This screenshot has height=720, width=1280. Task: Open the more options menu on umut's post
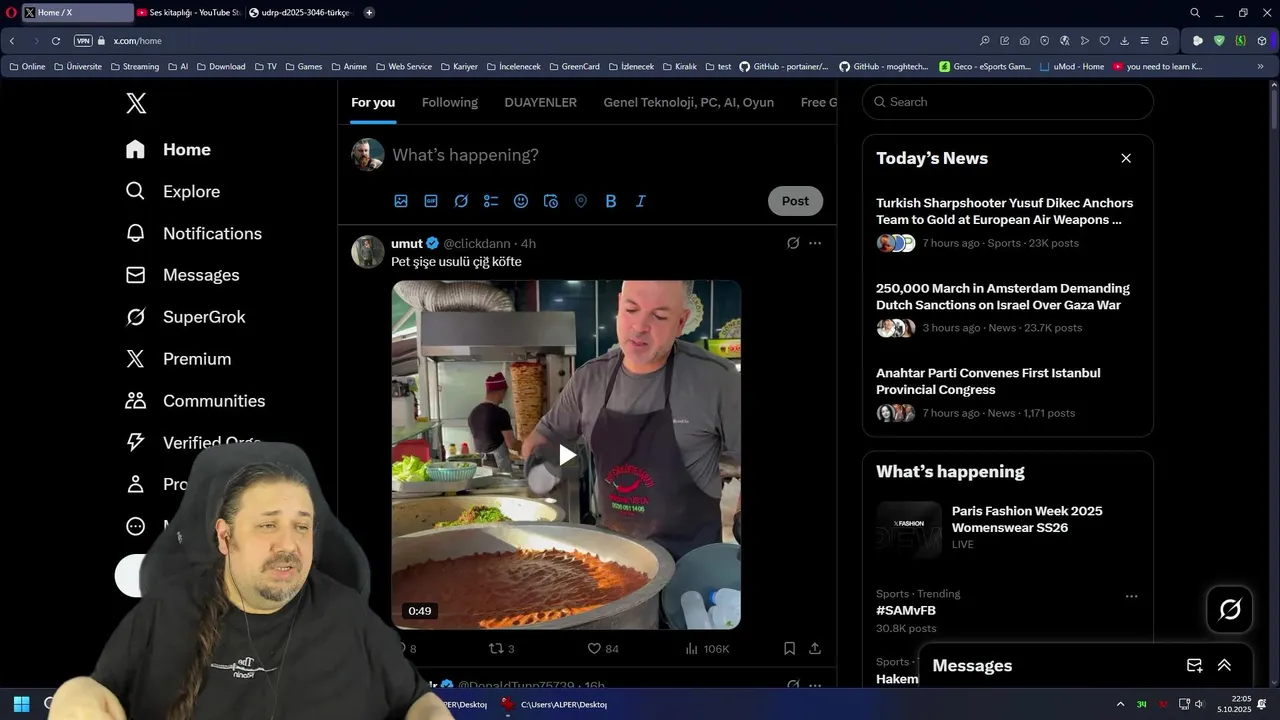tap(815, 243)
